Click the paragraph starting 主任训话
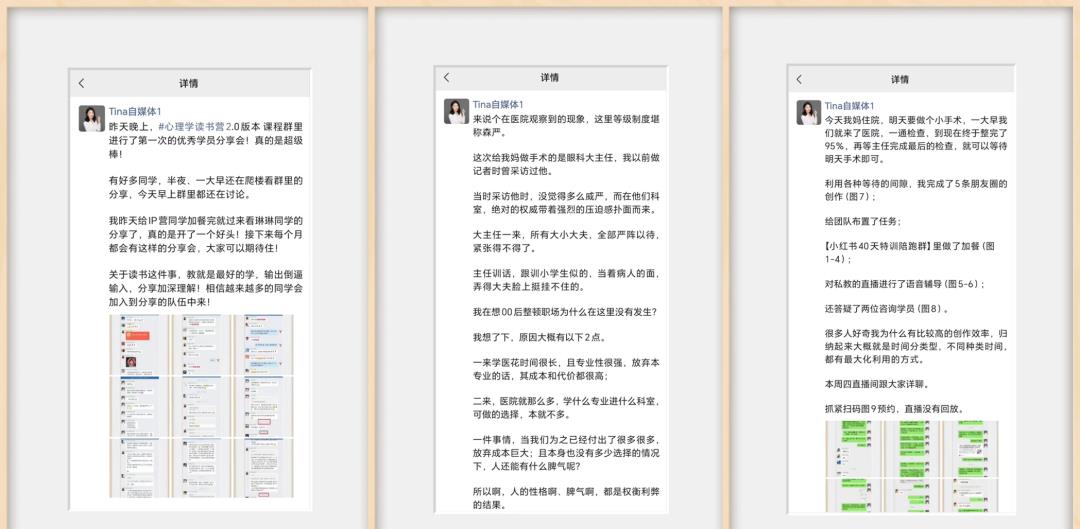This screenshot has height=529, width=1080. [x=567, y=280]
